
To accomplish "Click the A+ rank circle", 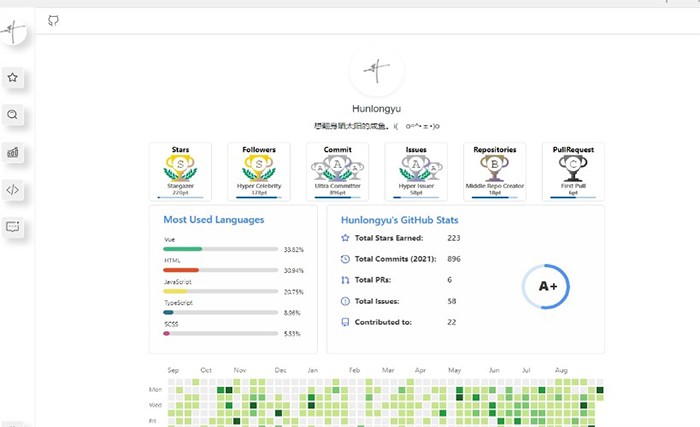I will tap(546, 286).
